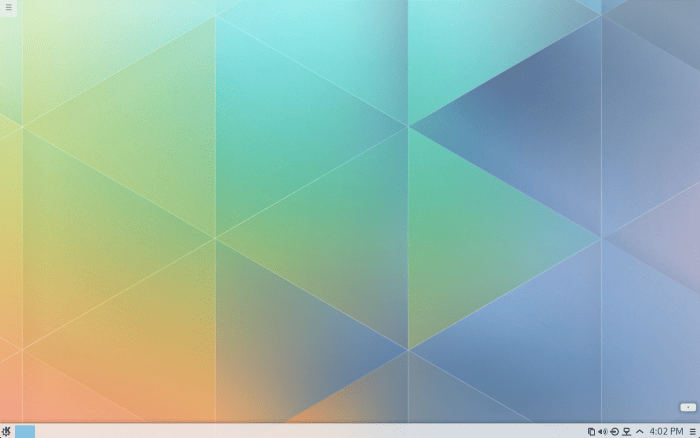Click the speaker volume icon

pyautogui.click(x=602, y=431)
